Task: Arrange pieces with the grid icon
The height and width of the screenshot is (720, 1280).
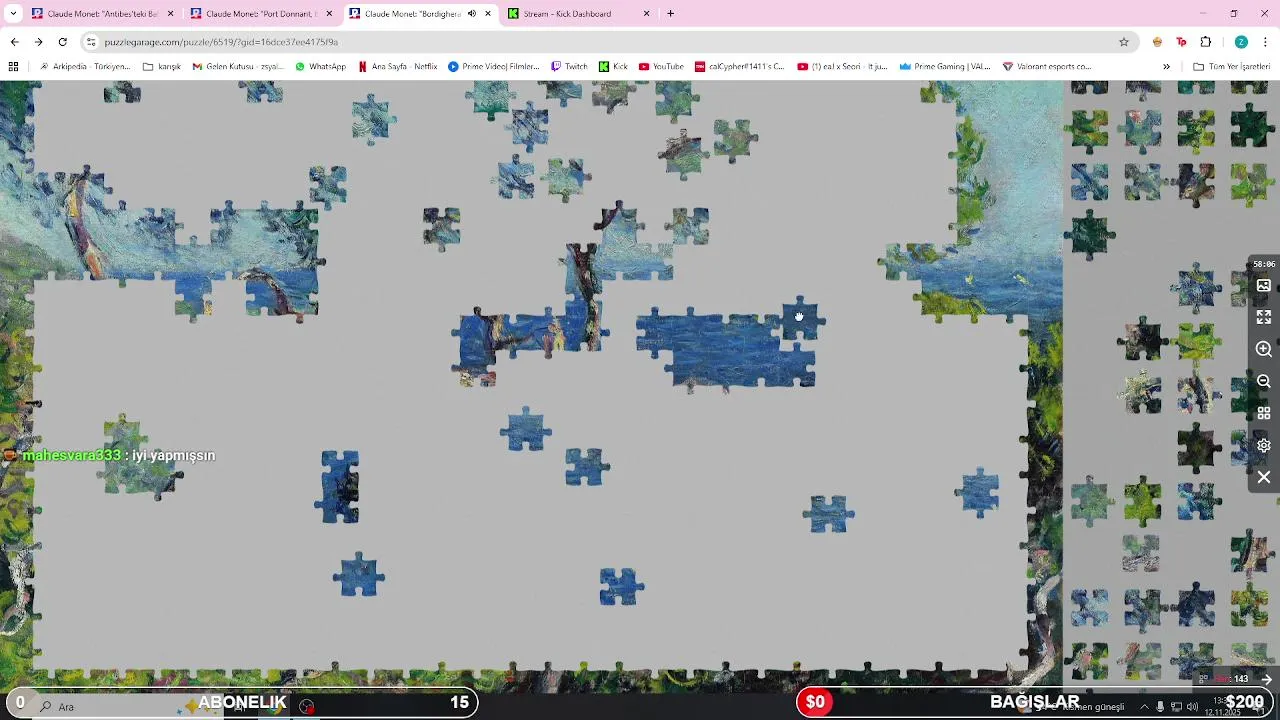Action: pos(1264,413)
